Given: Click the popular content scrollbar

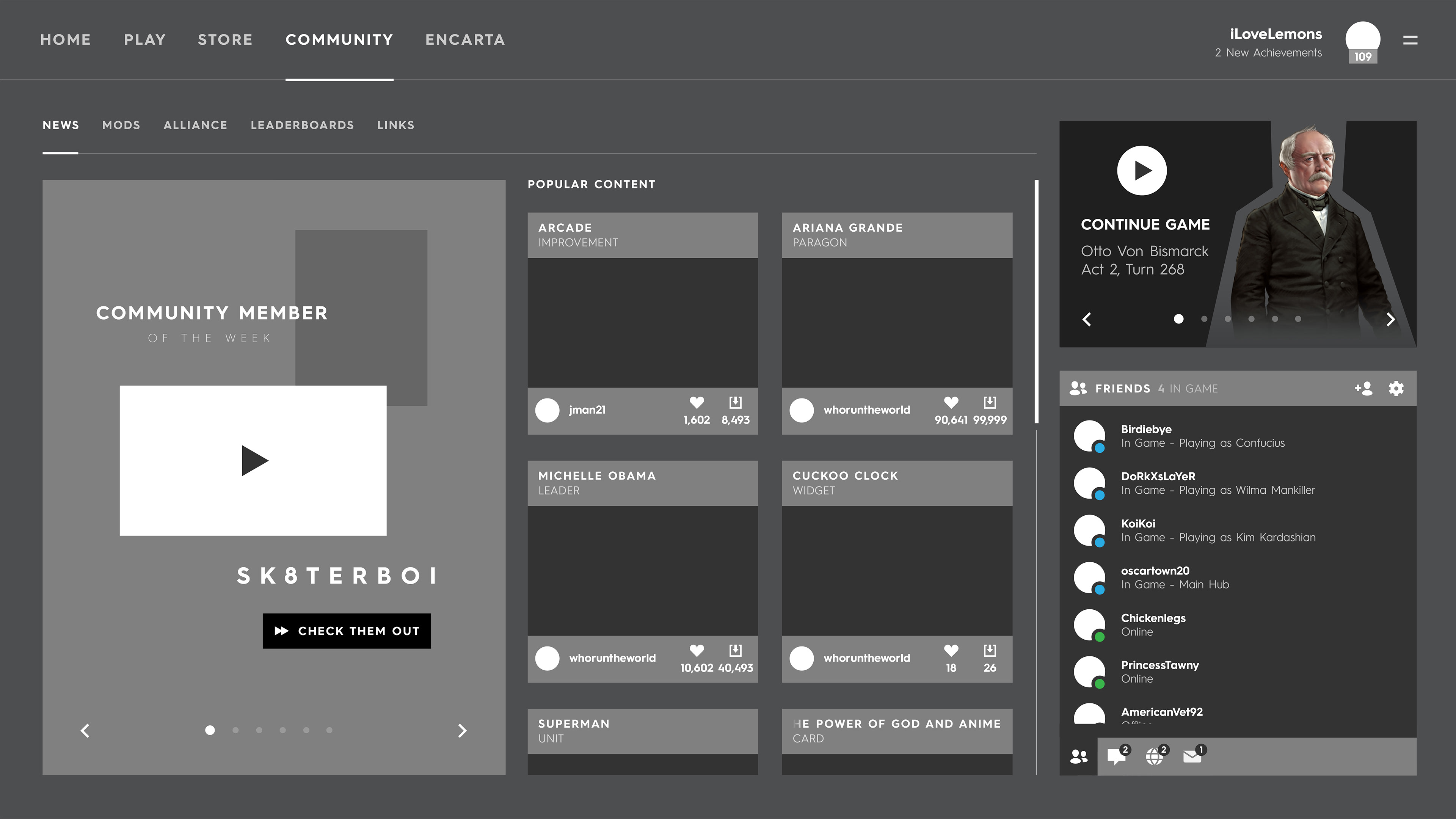Looking at the screenshot, I should coord(1036,301).
